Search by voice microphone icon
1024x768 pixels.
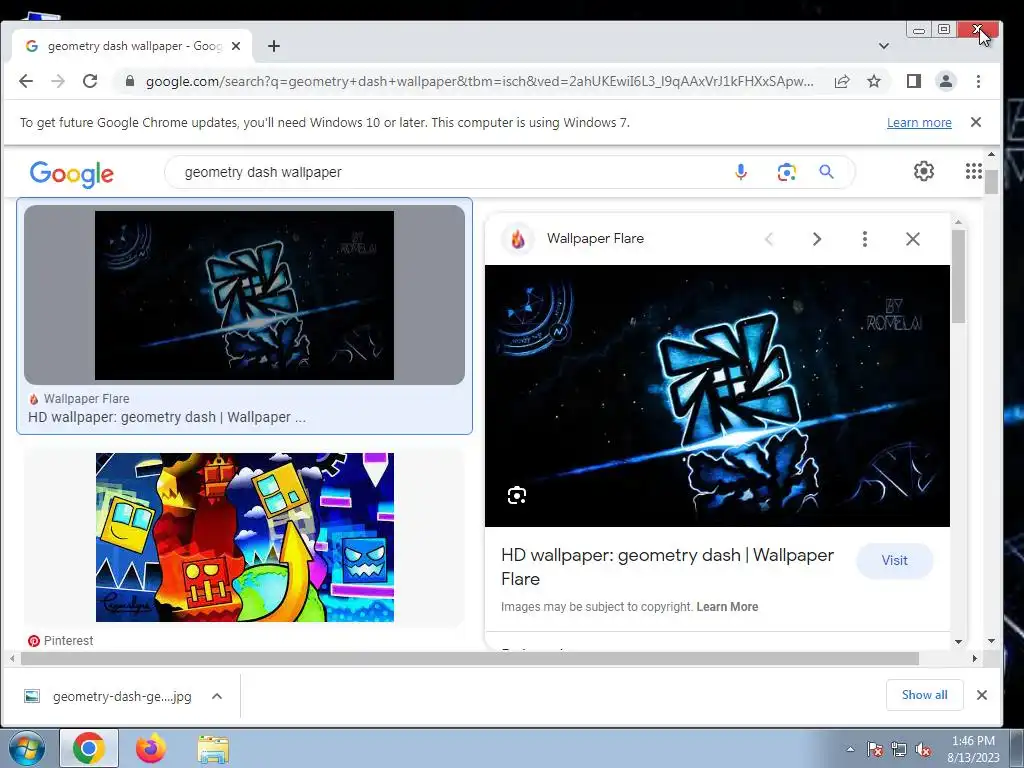click(741, 172)
